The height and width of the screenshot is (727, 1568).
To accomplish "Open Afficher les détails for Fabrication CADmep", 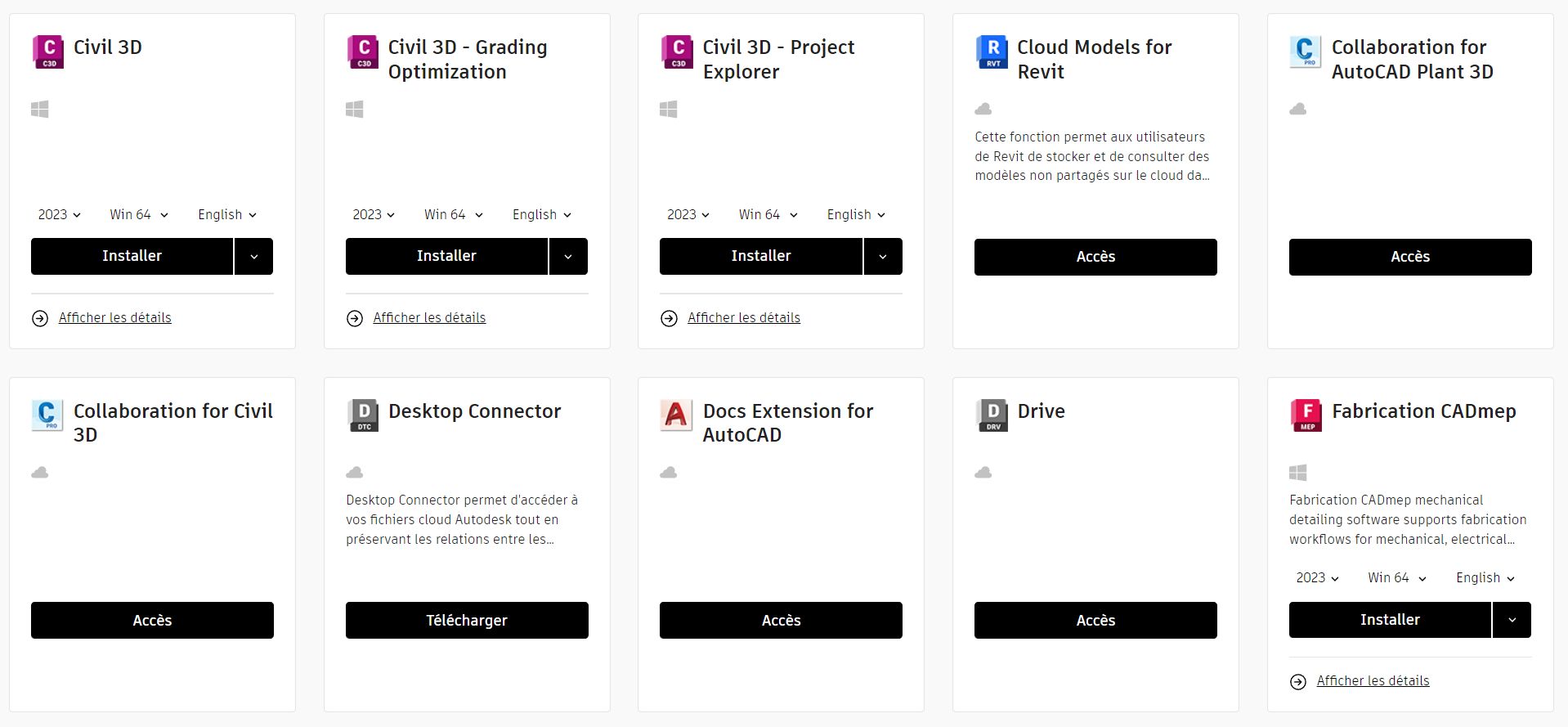I will [x=1372, y=680].
